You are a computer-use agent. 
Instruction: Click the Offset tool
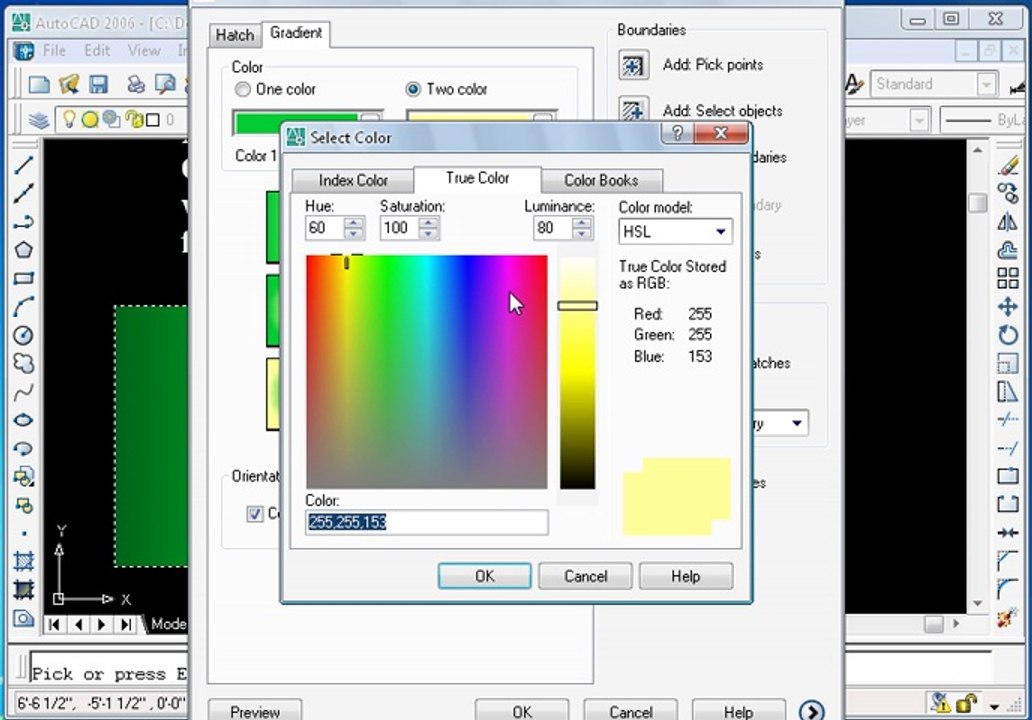pyautogui.click(x=1008, y=251)
